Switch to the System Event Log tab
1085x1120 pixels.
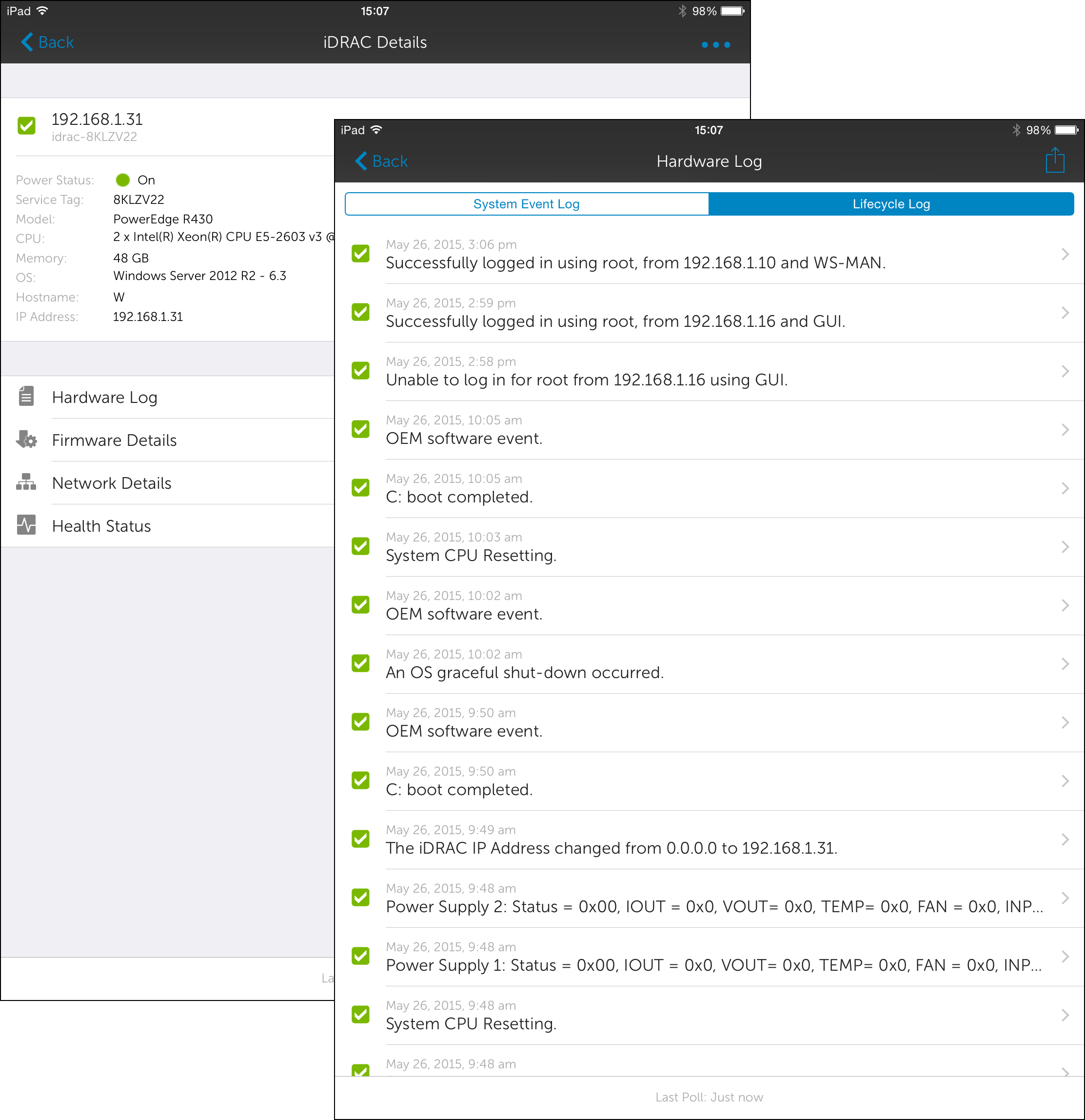(526, 204)
